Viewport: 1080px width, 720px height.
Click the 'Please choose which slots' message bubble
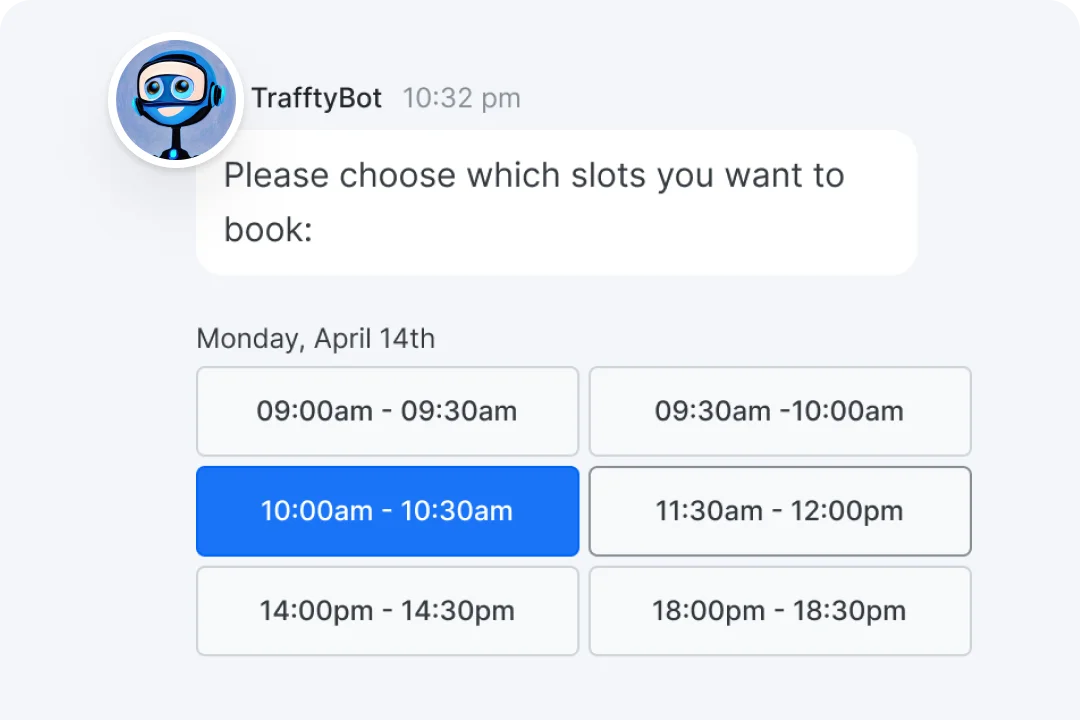click(556, 202)
